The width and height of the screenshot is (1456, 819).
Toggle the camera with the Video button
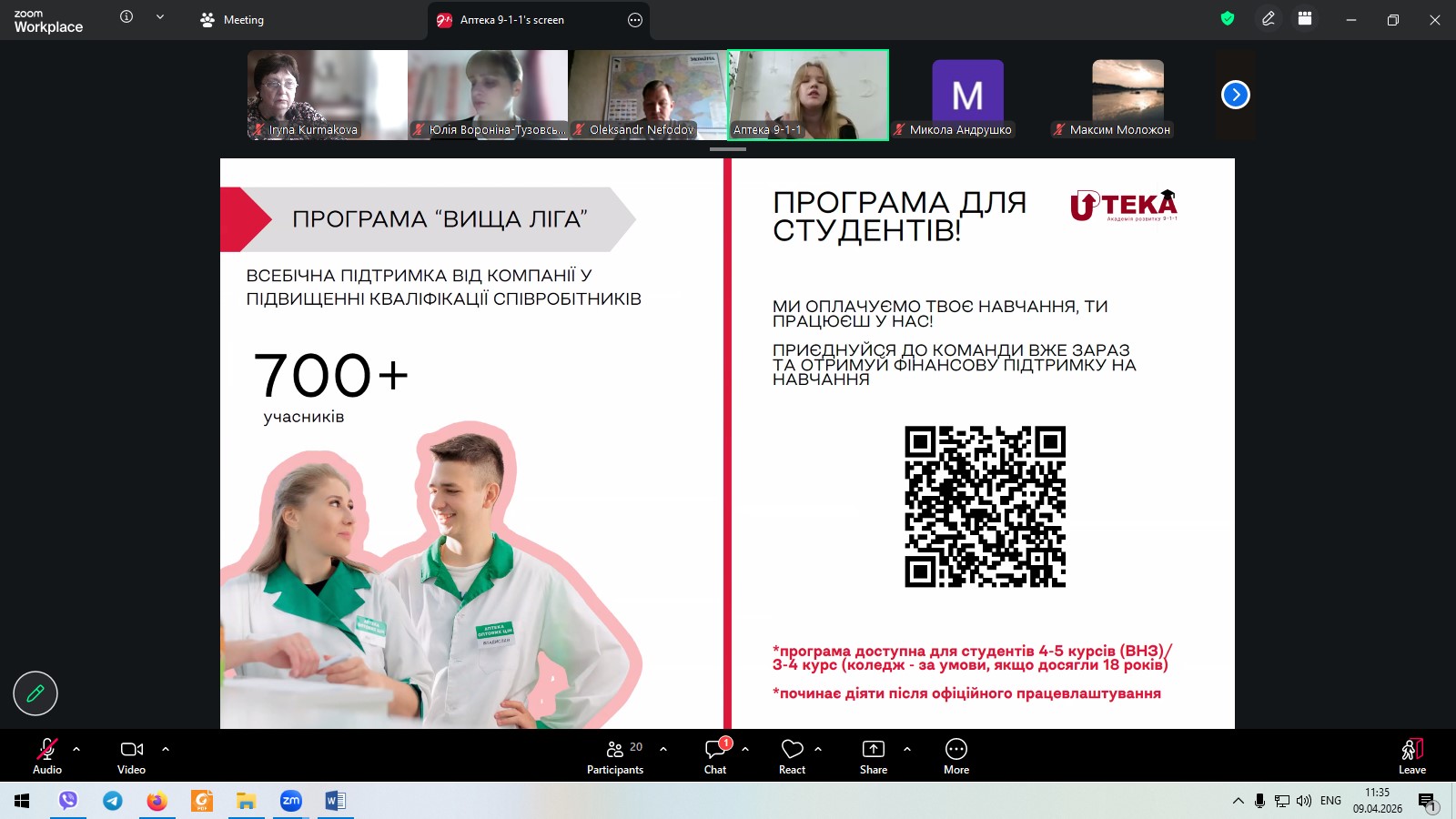coord(131,755)
